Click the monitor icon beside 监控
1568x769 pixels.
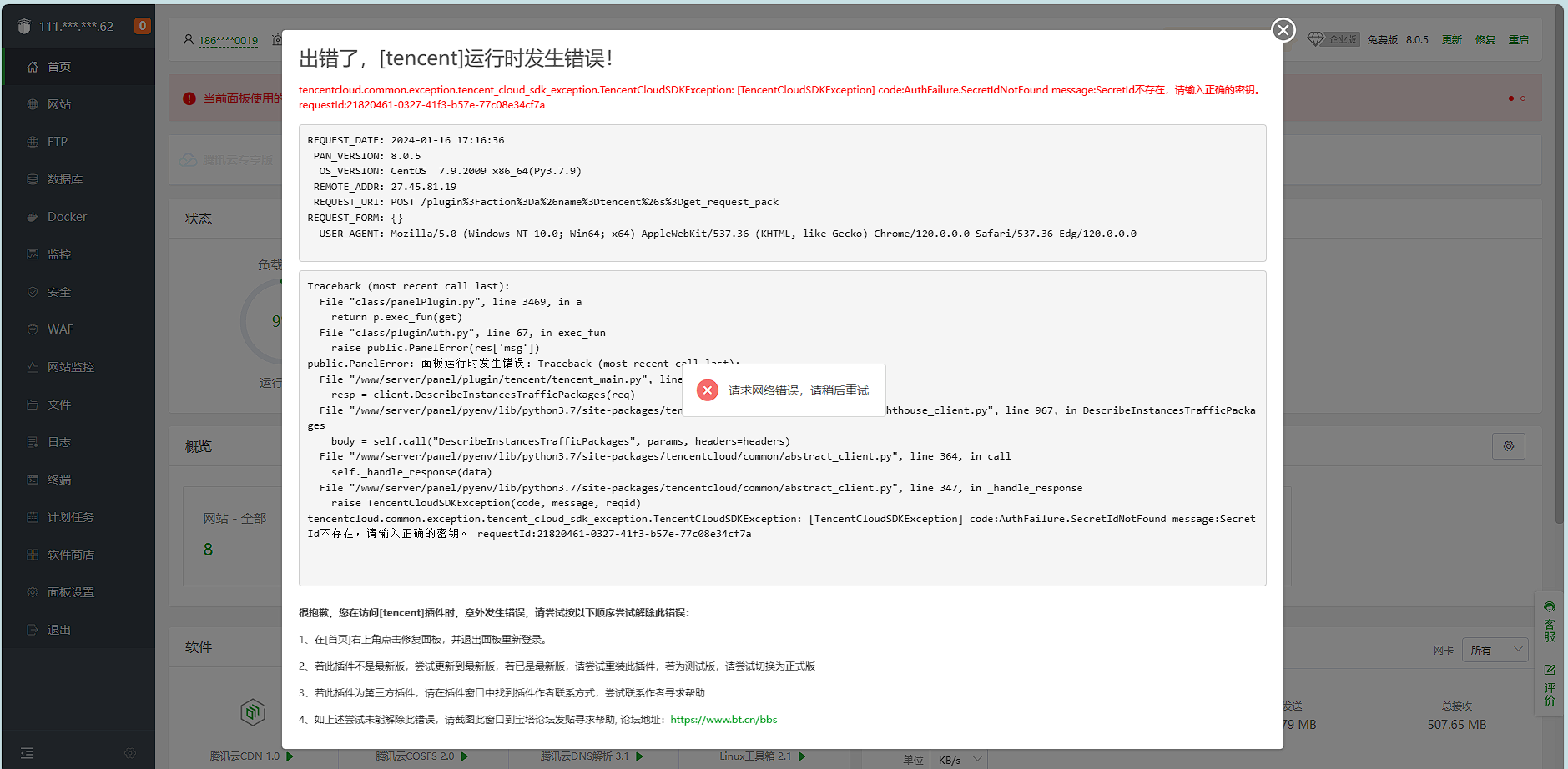[33, 254]
